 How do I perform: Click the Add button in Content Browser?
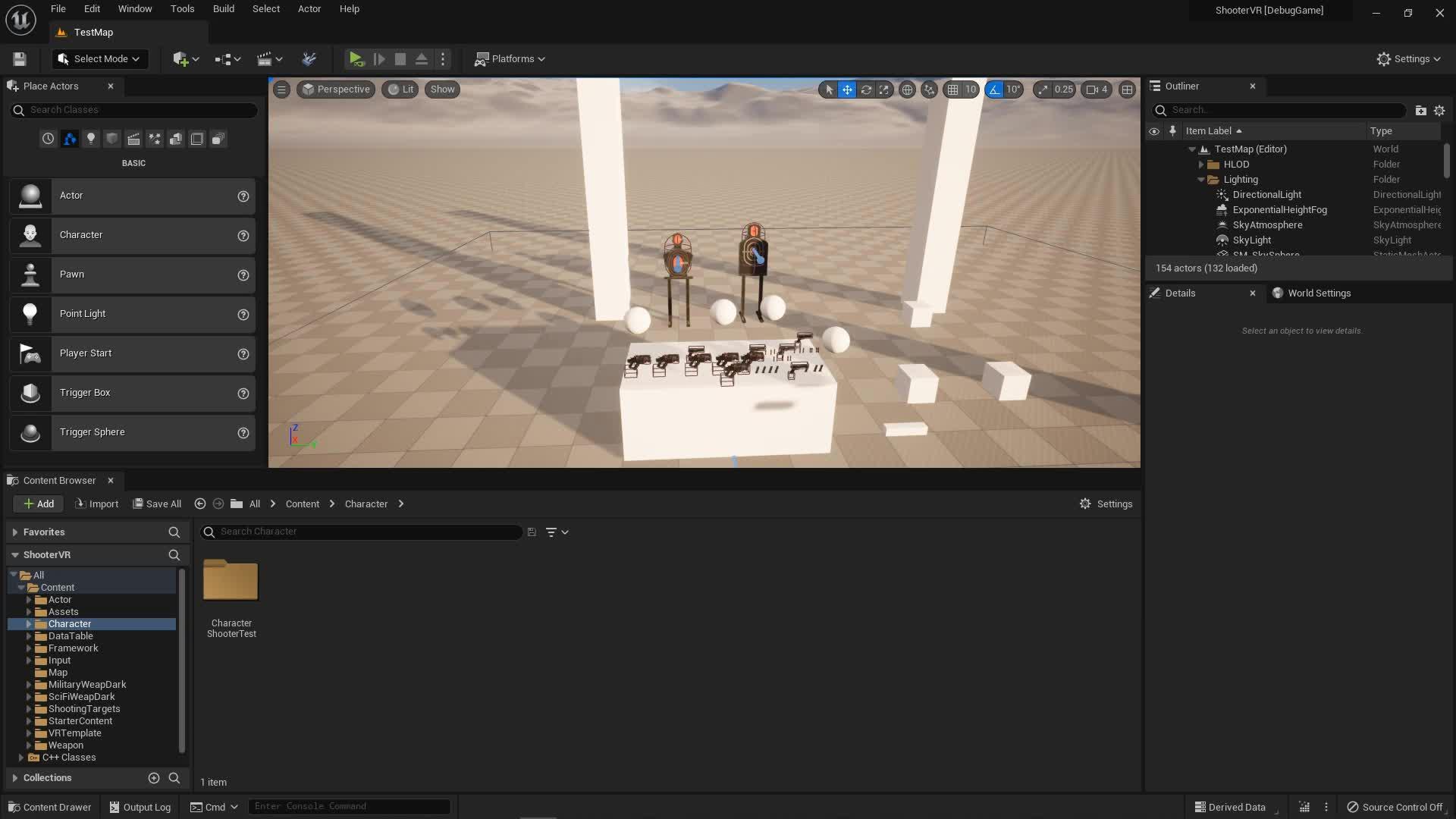click(38, 504)
